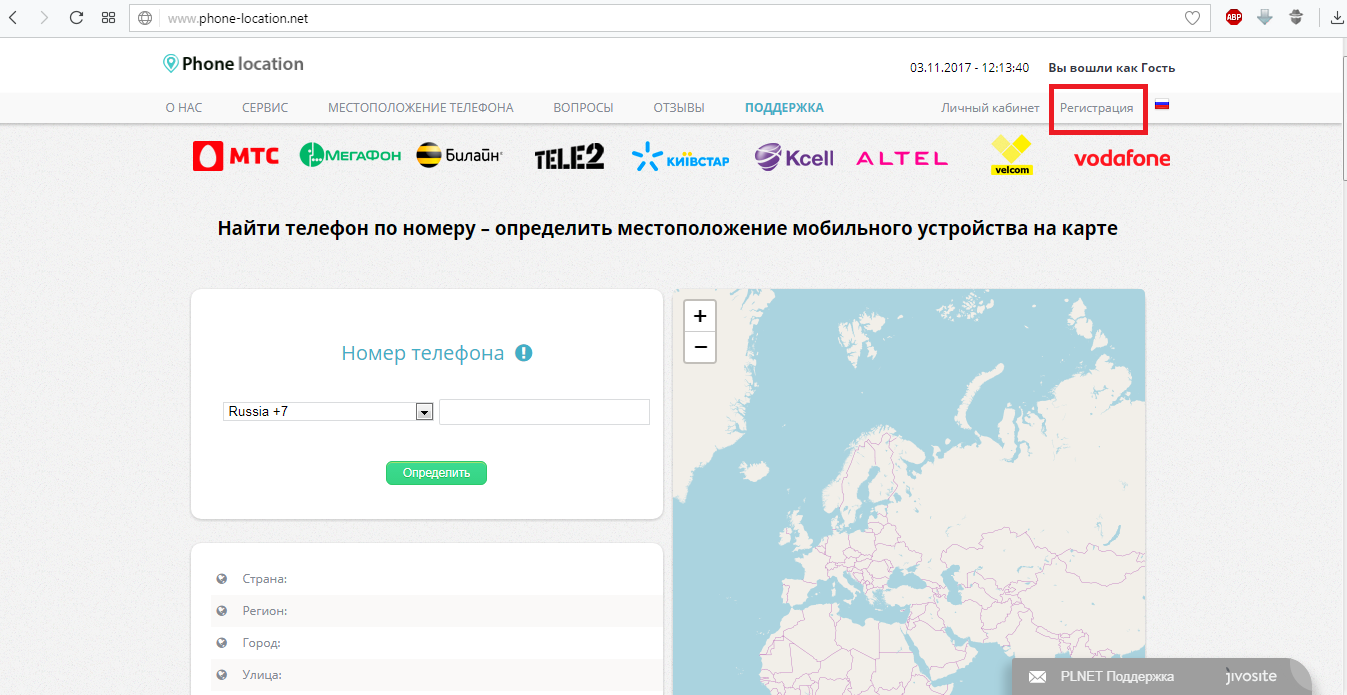Click the Номер телефона heading

pyautogui.click(x=423, y=353)
